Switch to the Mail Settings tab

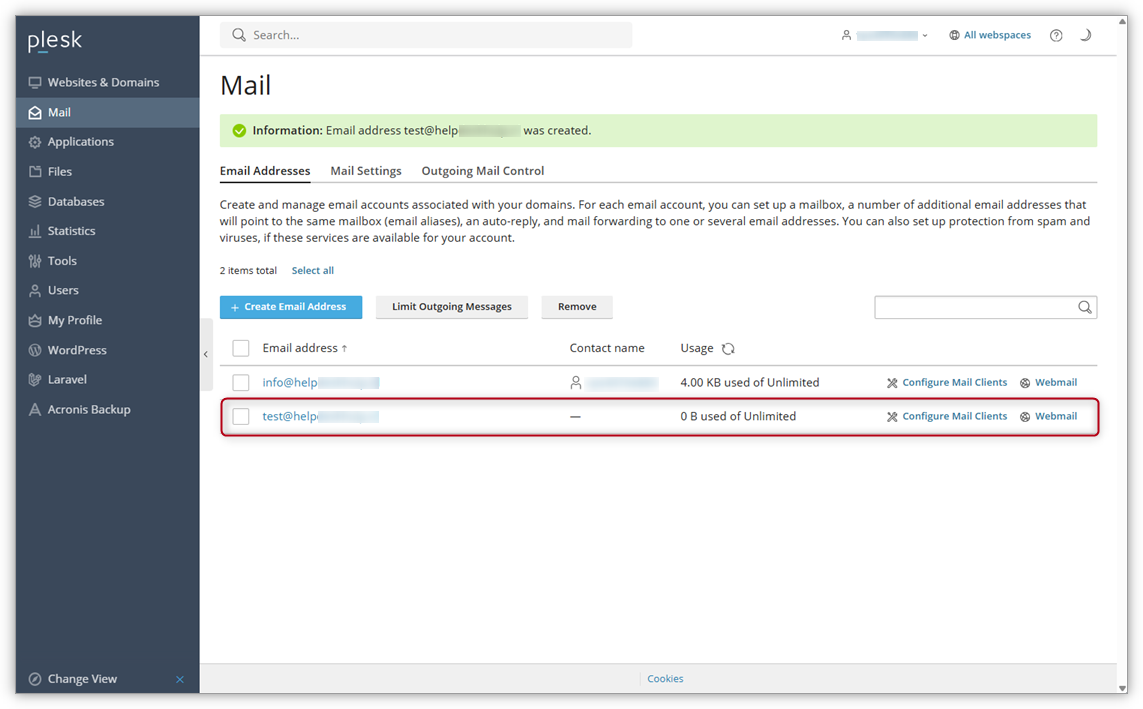point(366,170)
